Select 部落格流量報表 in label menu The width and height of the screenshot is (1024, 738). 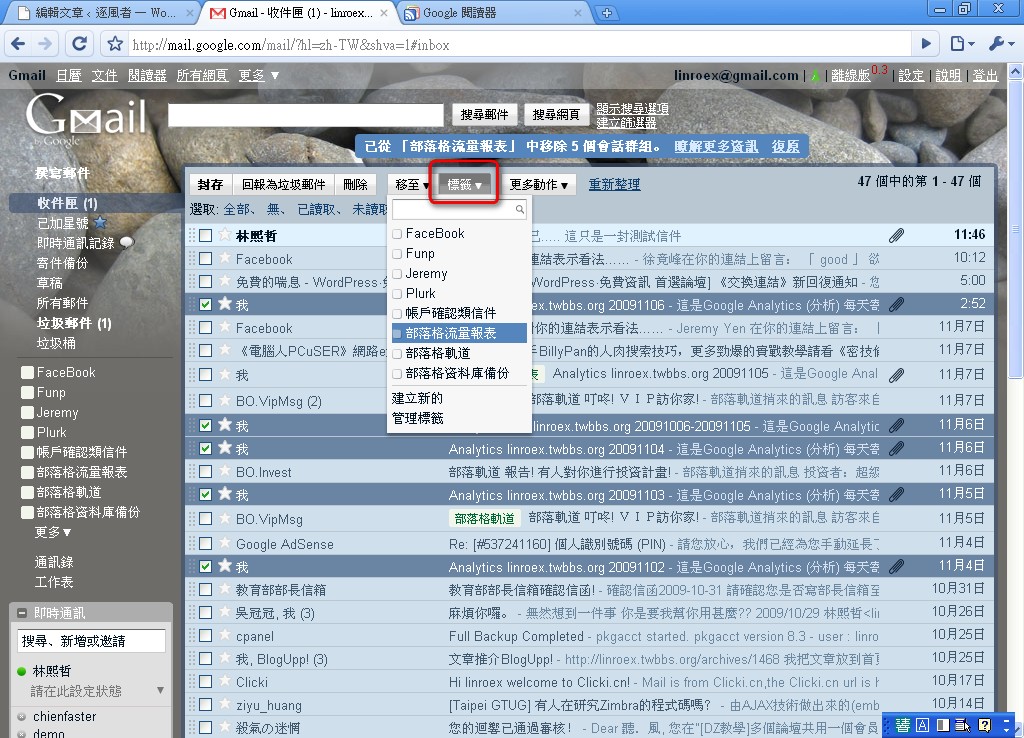(460, 333)
